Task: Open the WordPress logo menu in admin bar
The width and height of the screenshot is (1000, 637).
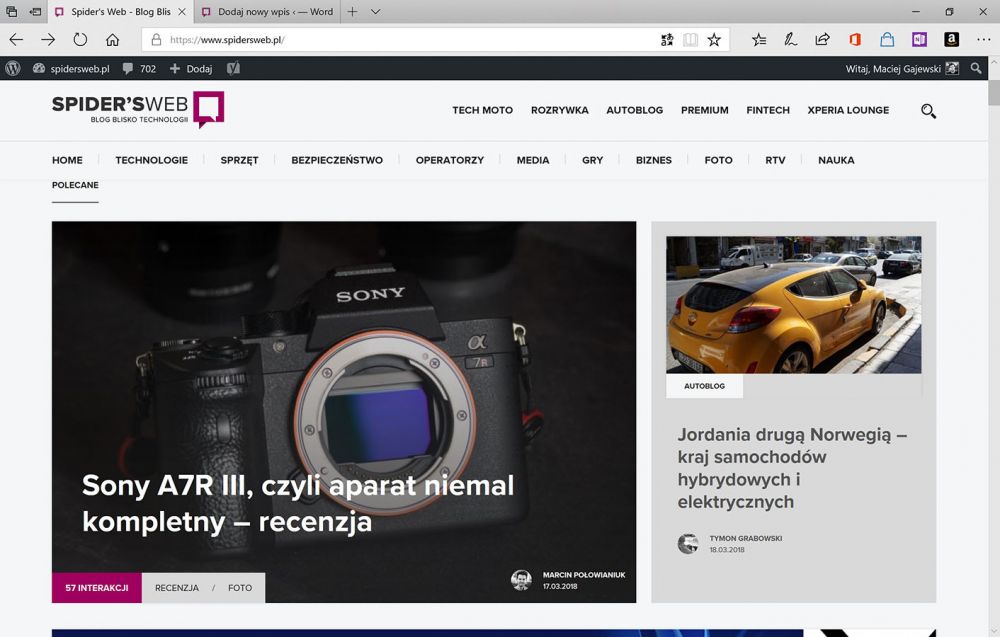Action: (x=13, y=68)
